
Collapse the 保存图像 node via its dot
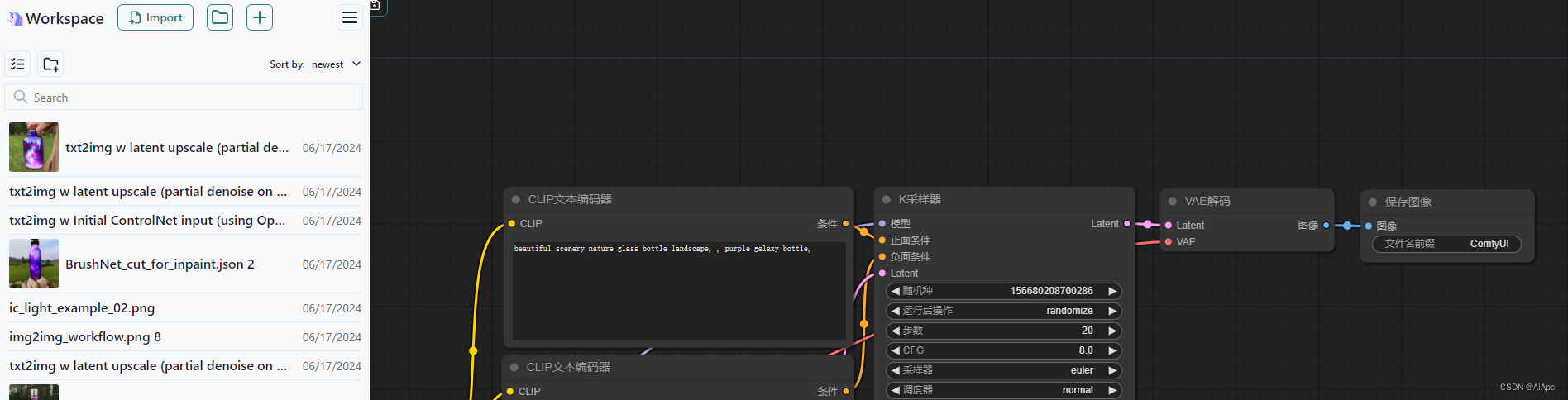[1373, 202]
